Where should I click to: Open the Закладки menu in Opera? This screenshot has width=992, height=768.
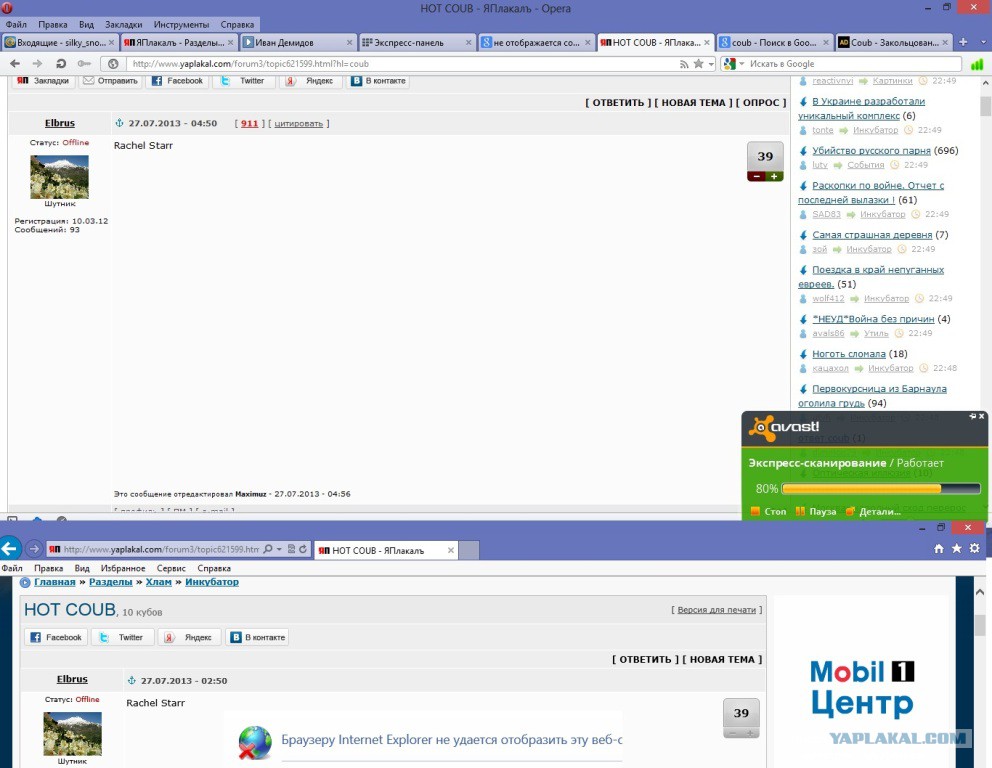coord(123,25)
